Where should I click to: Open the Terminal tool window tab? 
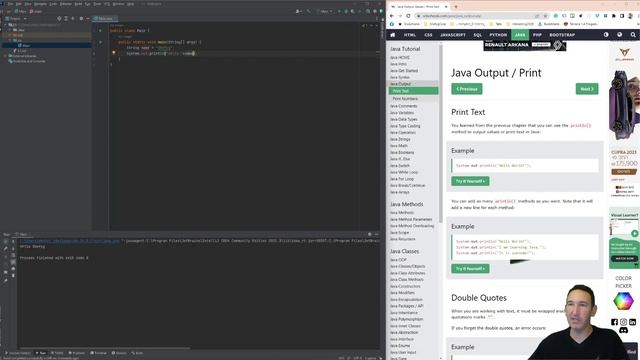pos(98,353)
